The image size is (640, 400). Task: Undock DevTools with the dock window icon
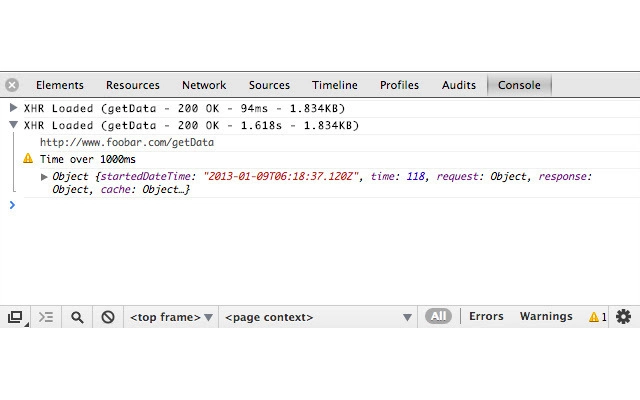tap(16, 317)
